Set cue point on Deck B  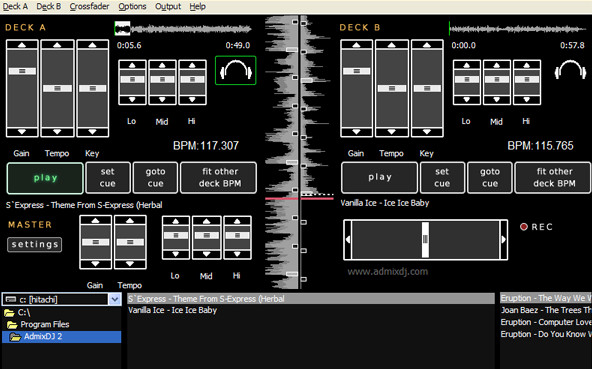coord(442,178)
